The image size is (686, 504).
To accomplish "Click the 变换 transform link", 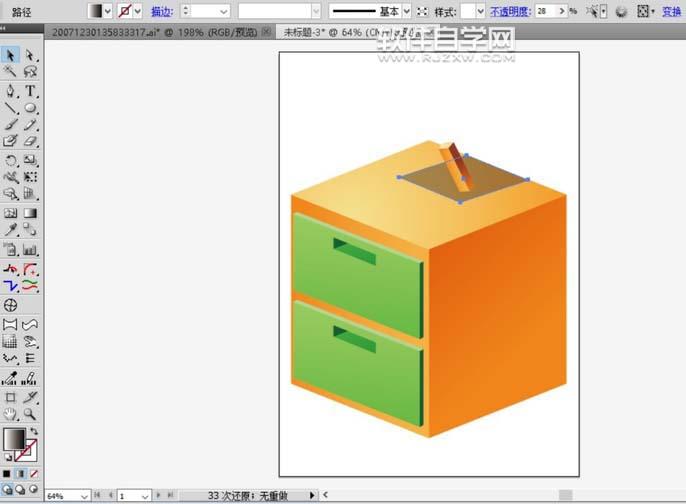I will pos(672,11).
